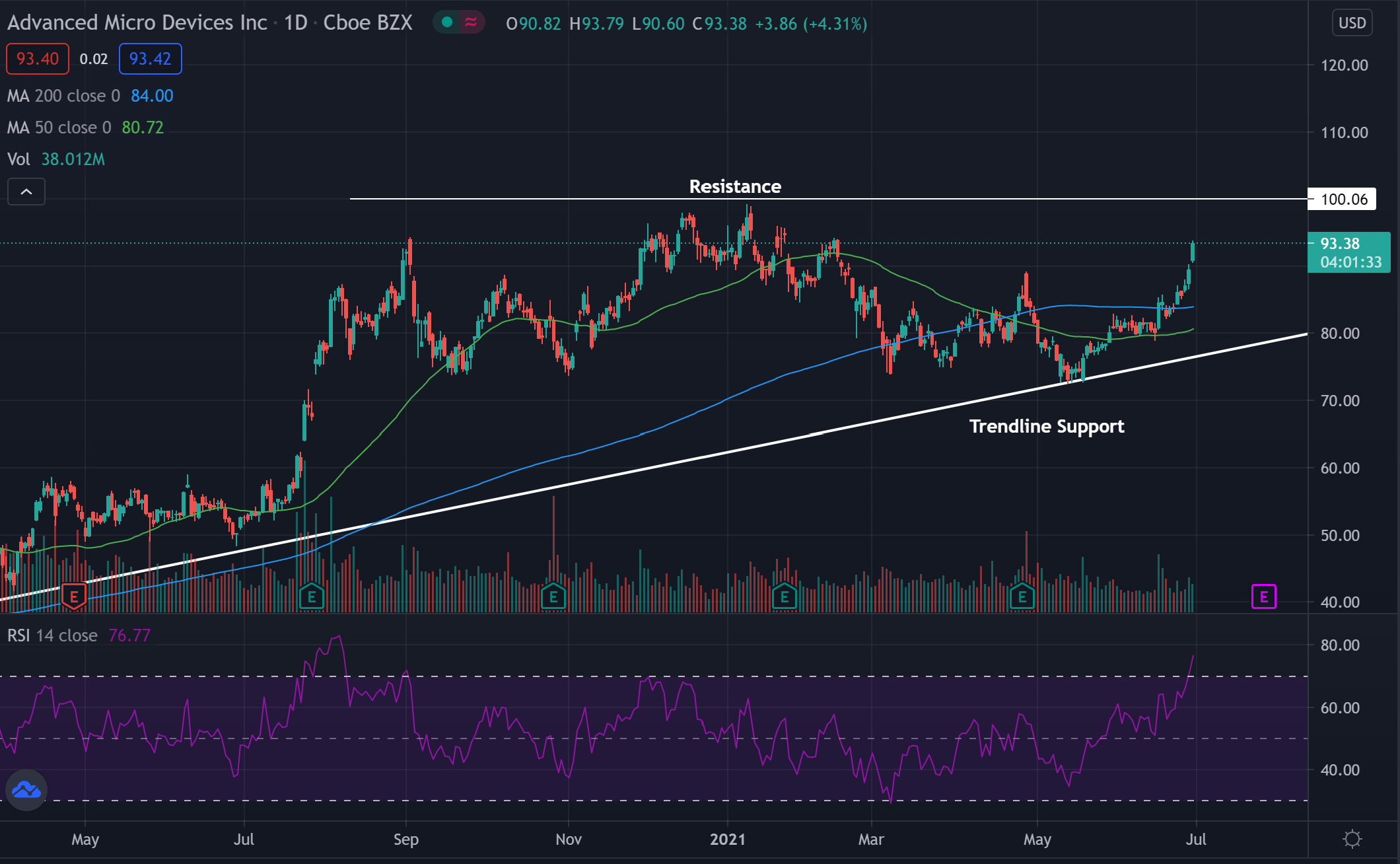Click the RSI value 76.77
Image resolution: width=1400 pixels, height=864 pixels.
(x=129, y=635)
